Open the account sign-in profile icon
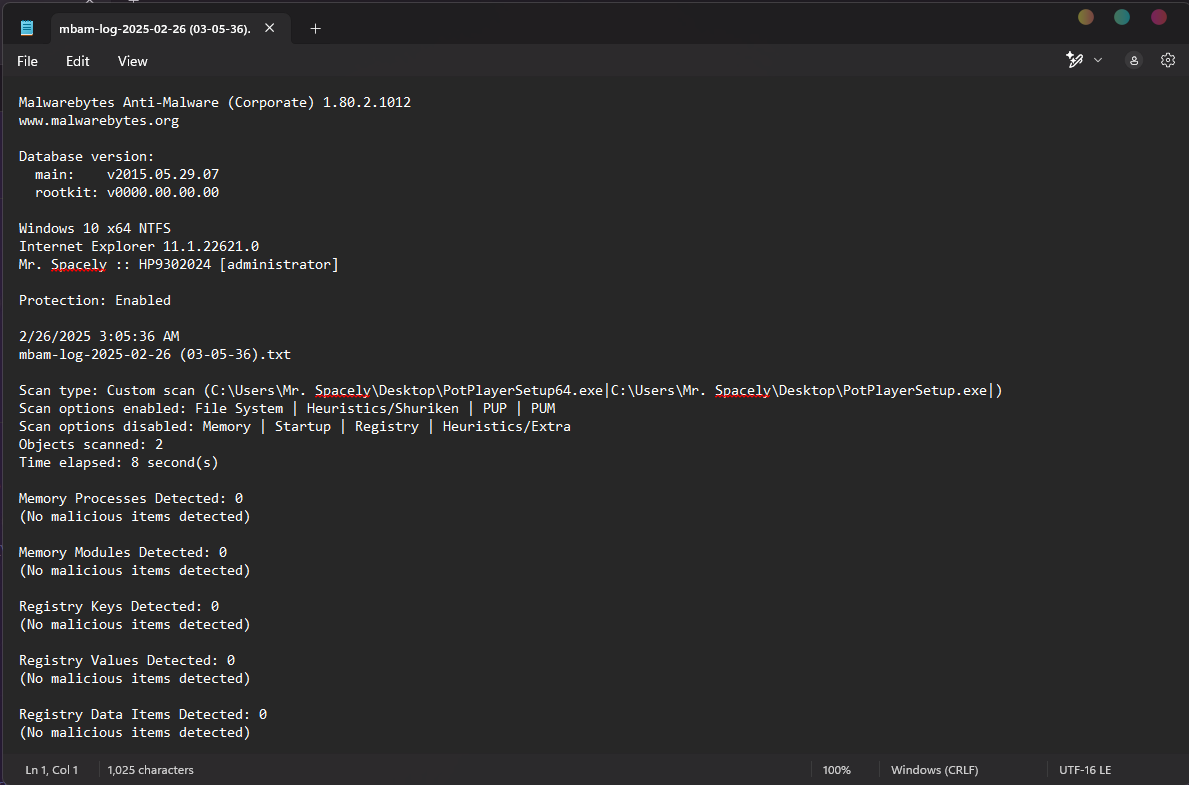This screenshot has width=1189, height=785. pyautogui.click(x=1134, y=60)
